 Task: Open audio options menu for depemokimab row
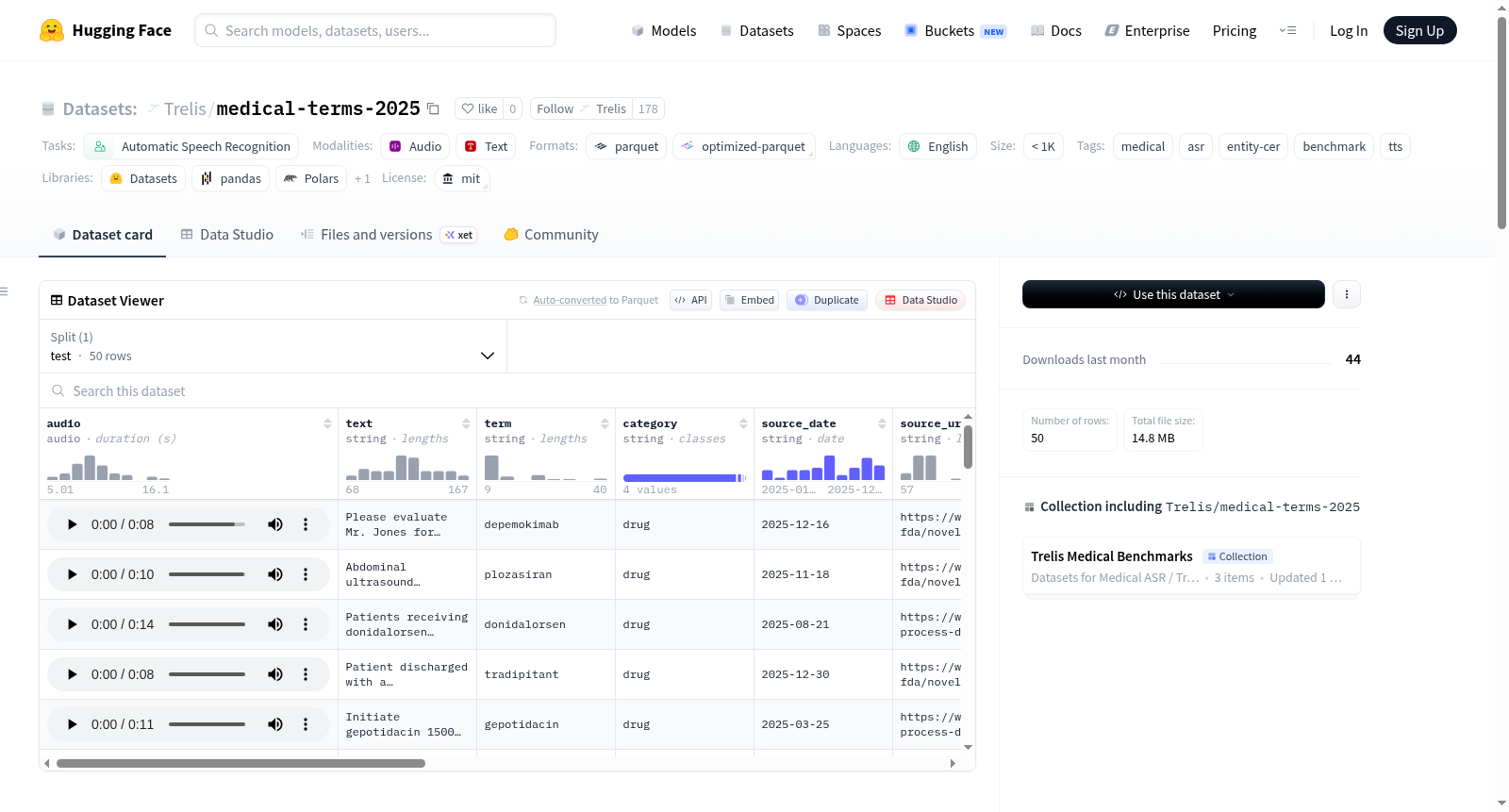[306, 524]
